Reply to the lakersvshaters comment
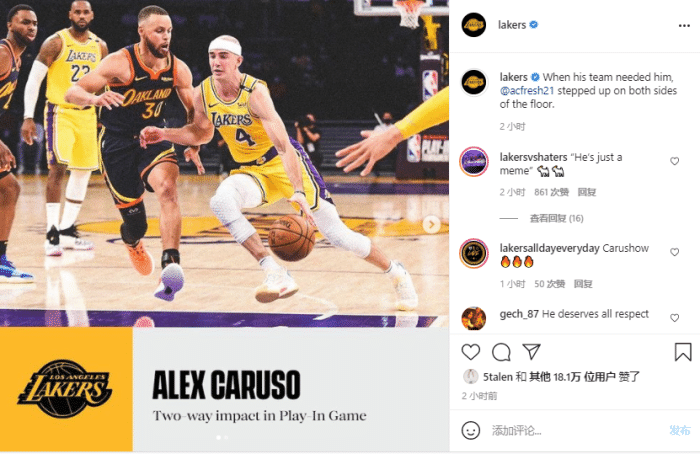 coord(587,192)
